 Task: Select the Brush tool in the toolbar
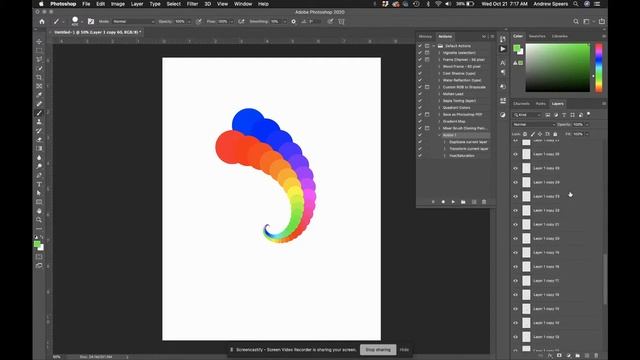tap(39, 113)
